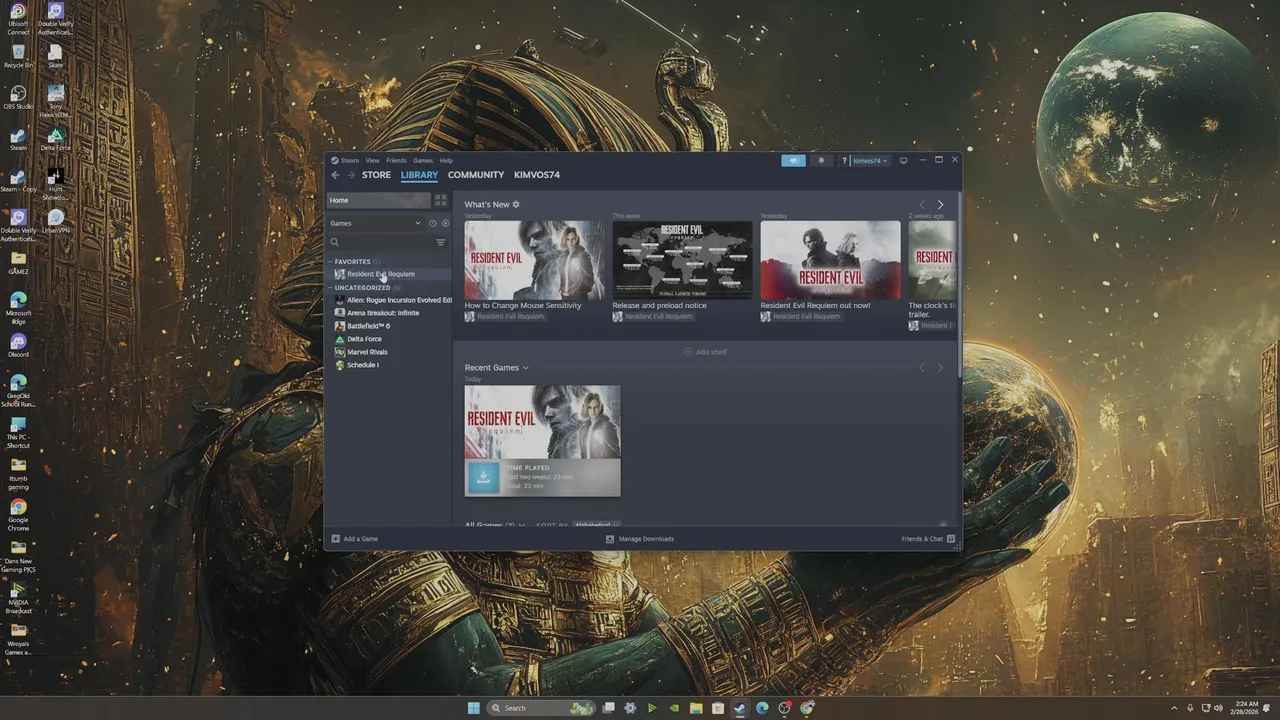Open Settings gear in taskbar
The height and width of the screenshot is (720, 1280).
coord(630,708)
